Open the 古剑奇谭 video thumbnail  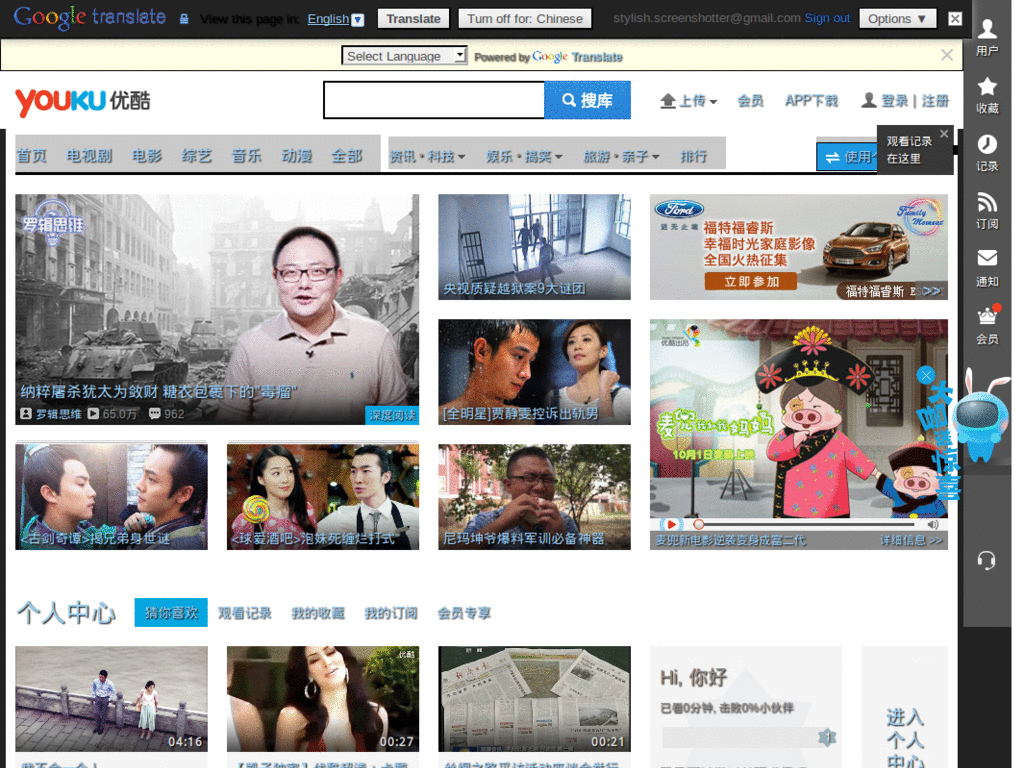point(111,497)
